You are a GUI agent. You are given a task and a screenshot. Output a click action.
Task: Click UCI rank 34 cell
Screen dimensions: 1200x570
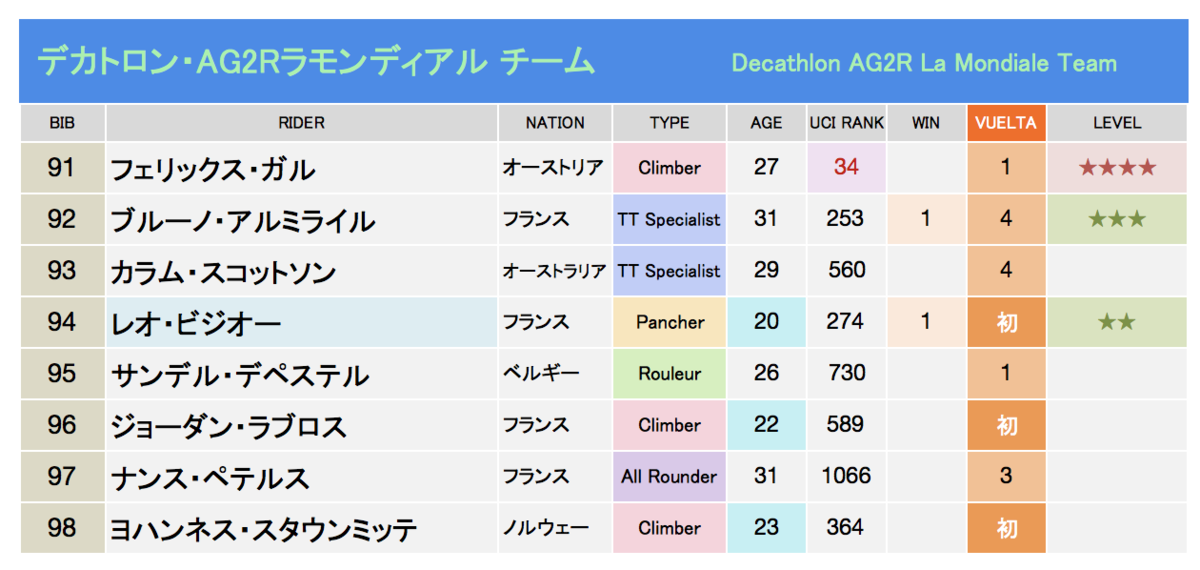846,167
